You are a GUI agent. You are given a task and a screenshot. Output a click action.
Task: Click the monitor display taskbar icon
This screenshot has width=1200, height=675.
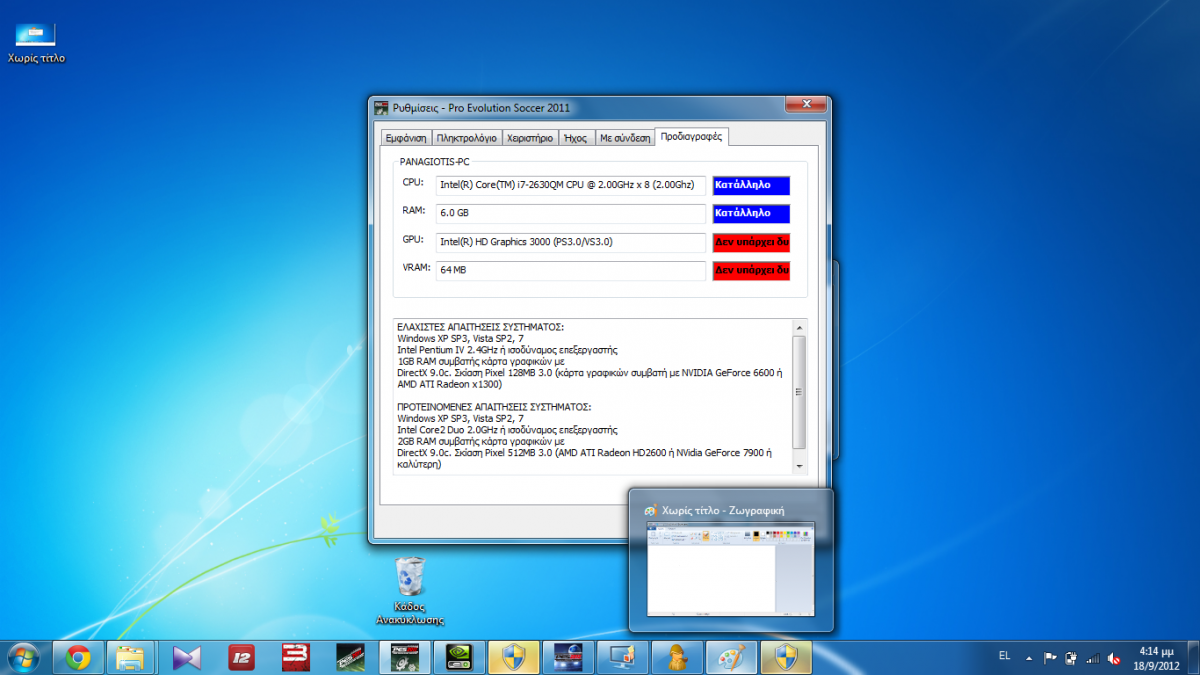click(x=621, y=657)
